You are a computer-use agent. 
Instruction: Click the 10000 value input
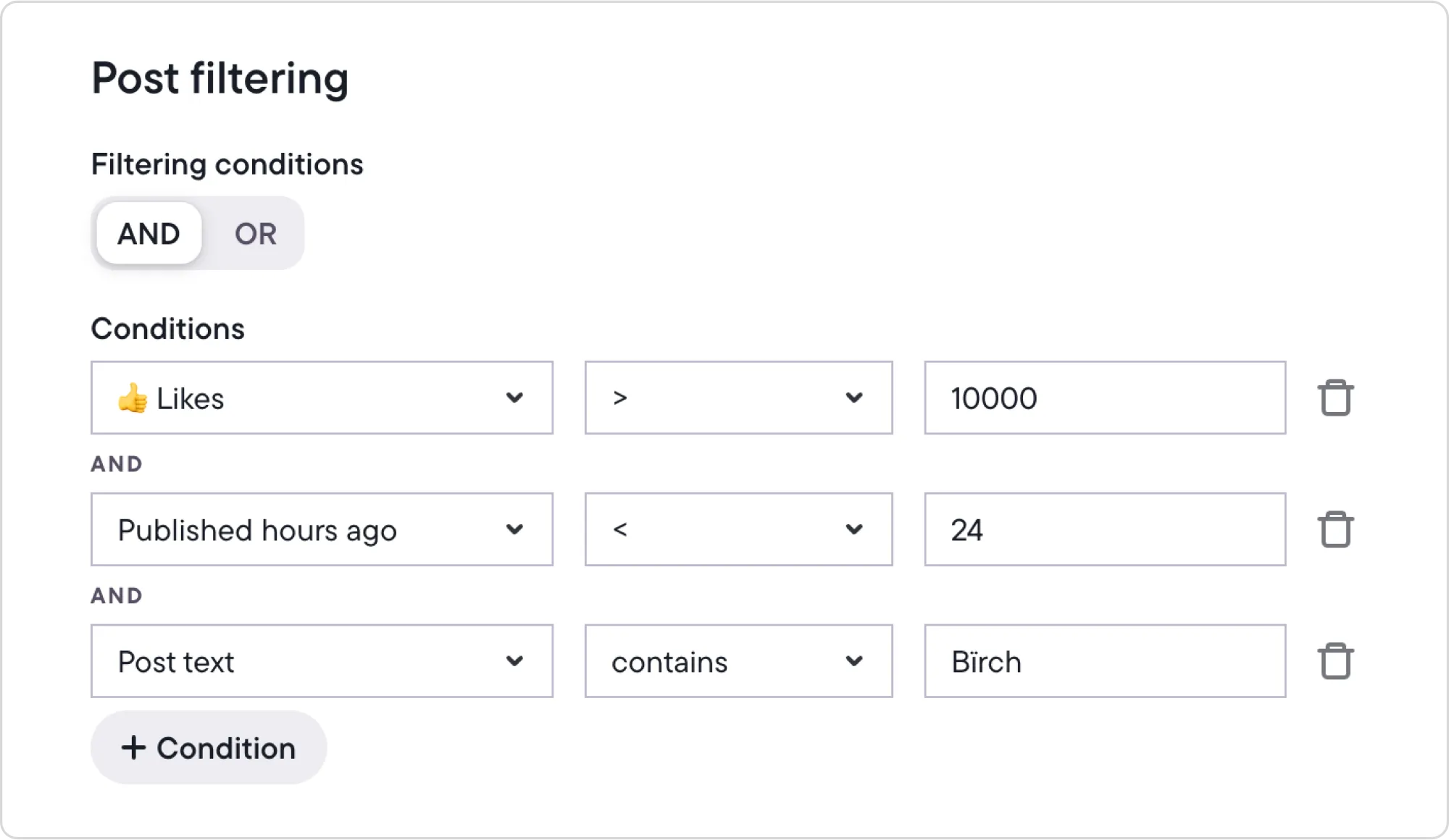click(1104, 398)
